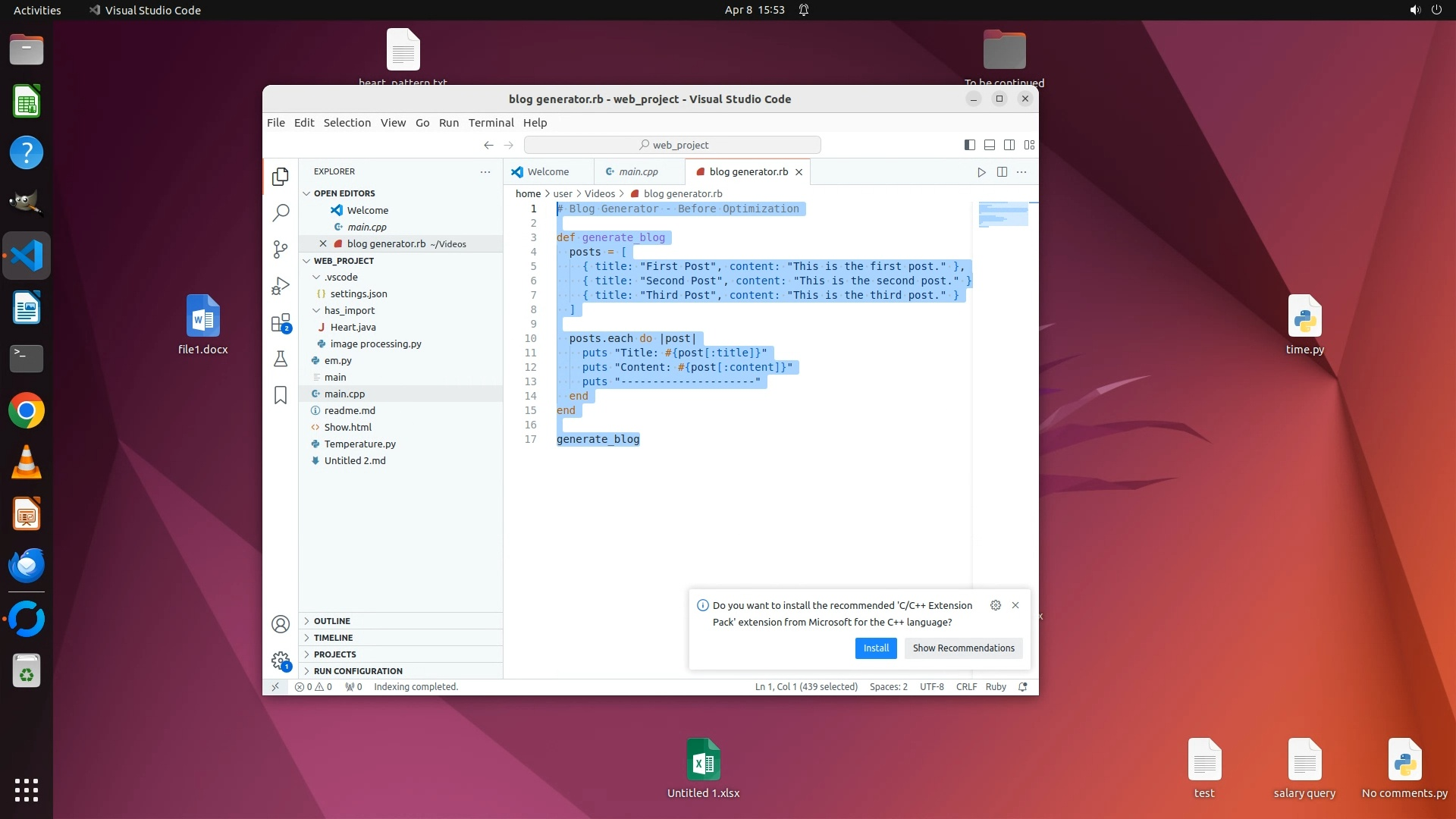
Task: Open Run and Debug view
Action: [x=281, y=286]
